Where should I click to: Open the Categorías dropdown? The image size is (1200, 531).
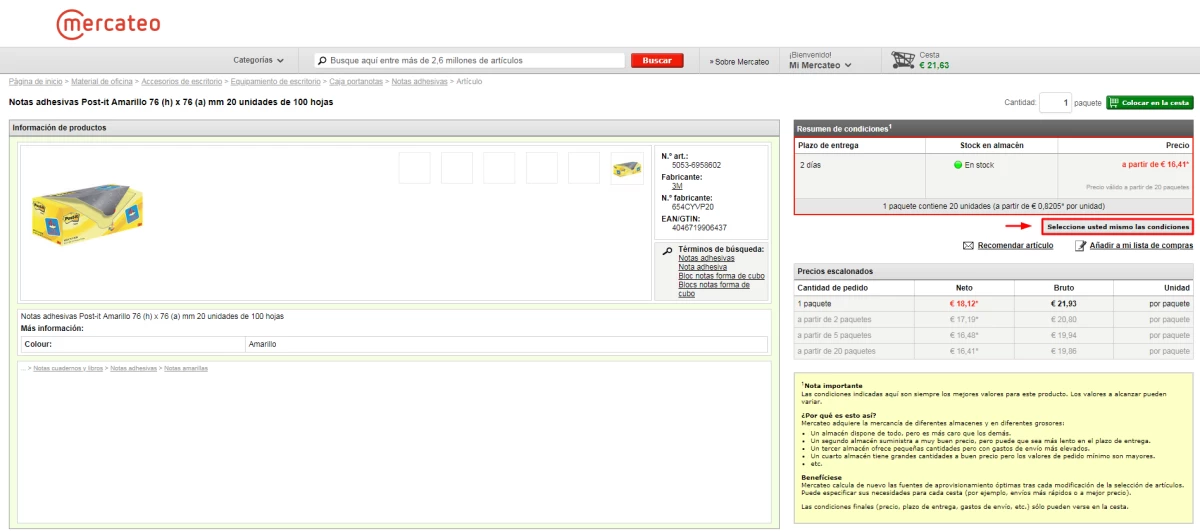pos(258,61)
